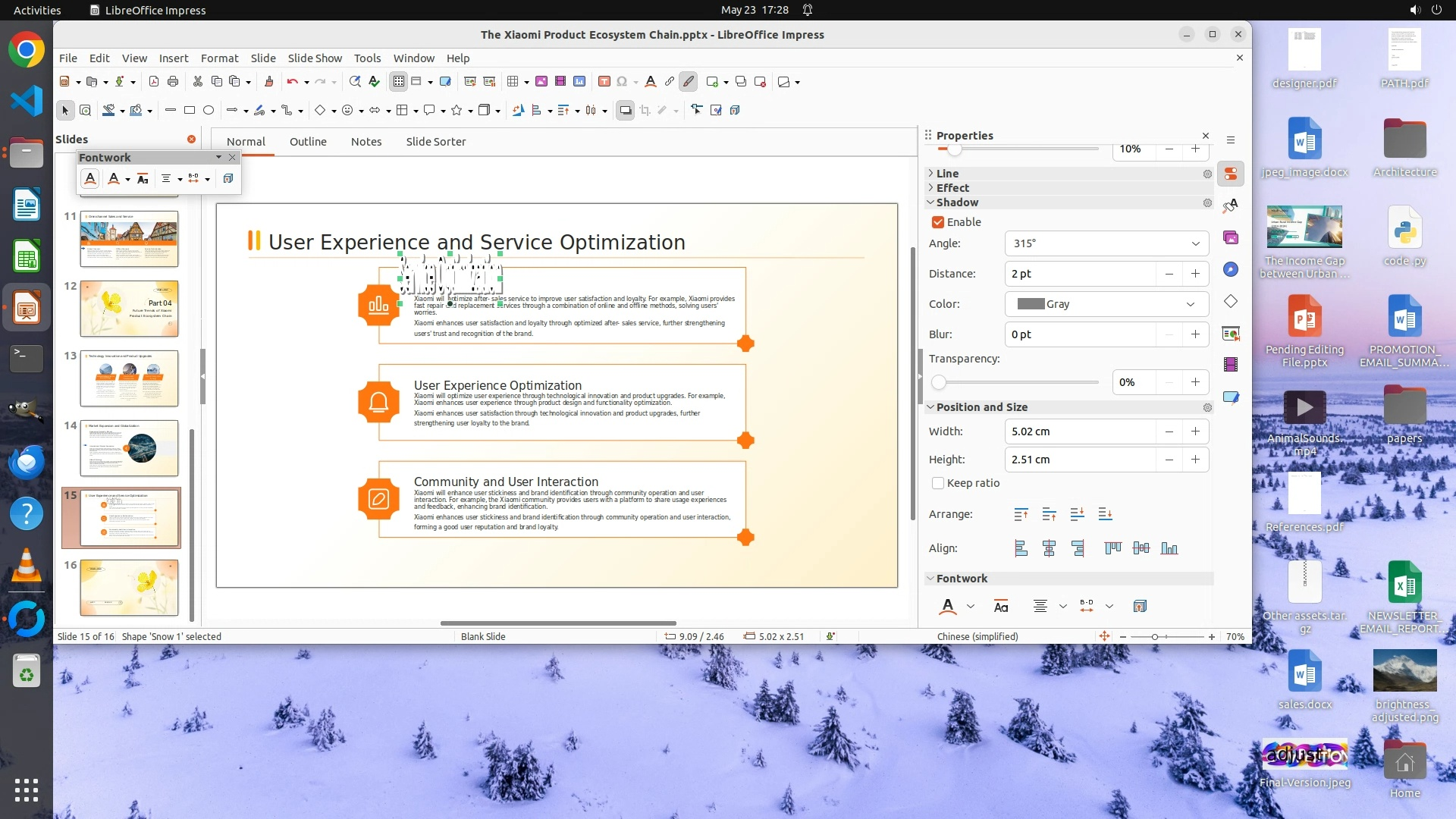The width and height of the screenshot is (1456, 819).
Task: Check the Keep ratio checkbox
Action: click(938, 483)
